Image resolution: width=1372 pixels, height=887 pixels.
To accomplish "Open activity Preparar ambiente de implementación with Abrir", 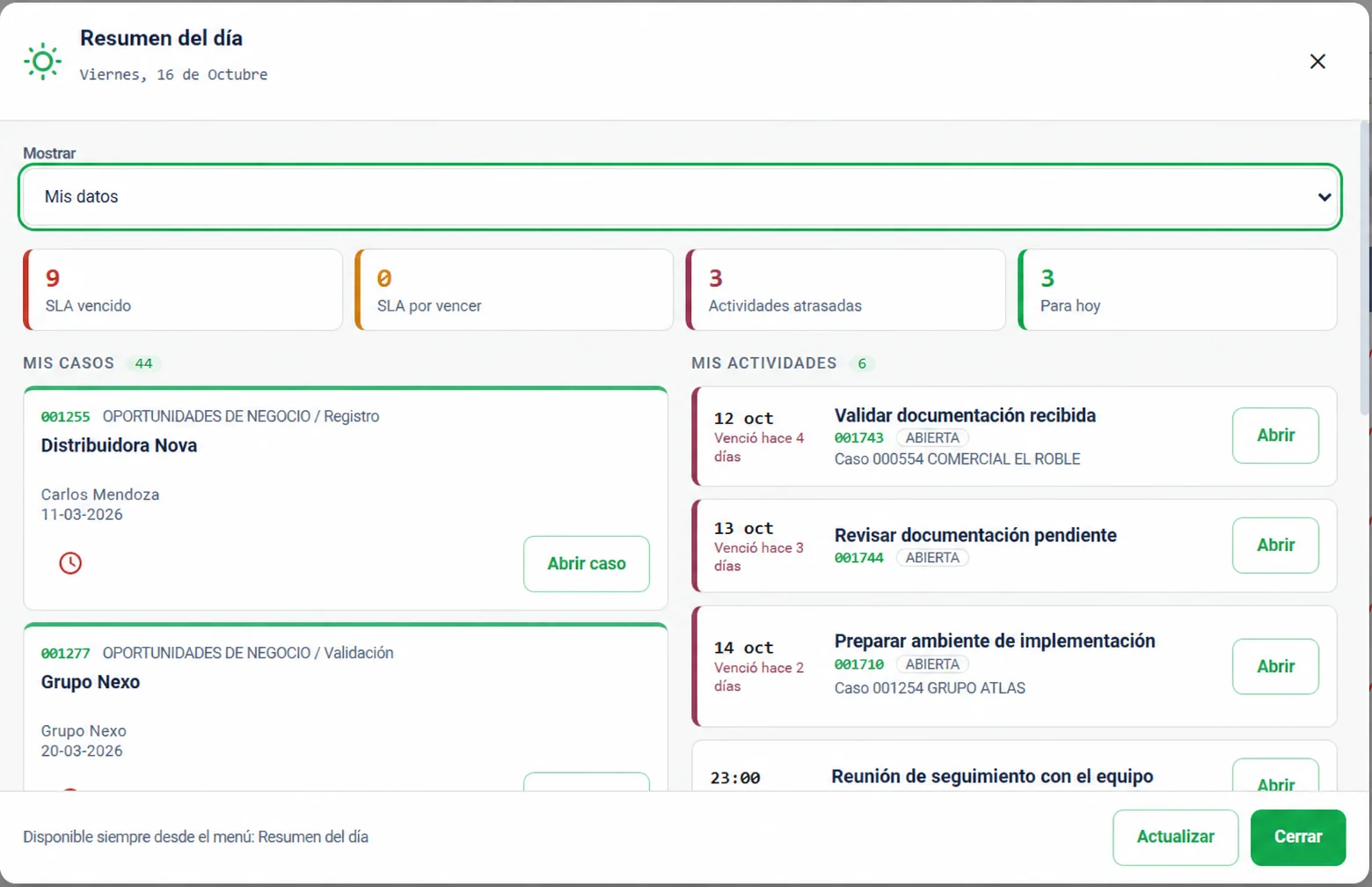I will point(1275,666).
